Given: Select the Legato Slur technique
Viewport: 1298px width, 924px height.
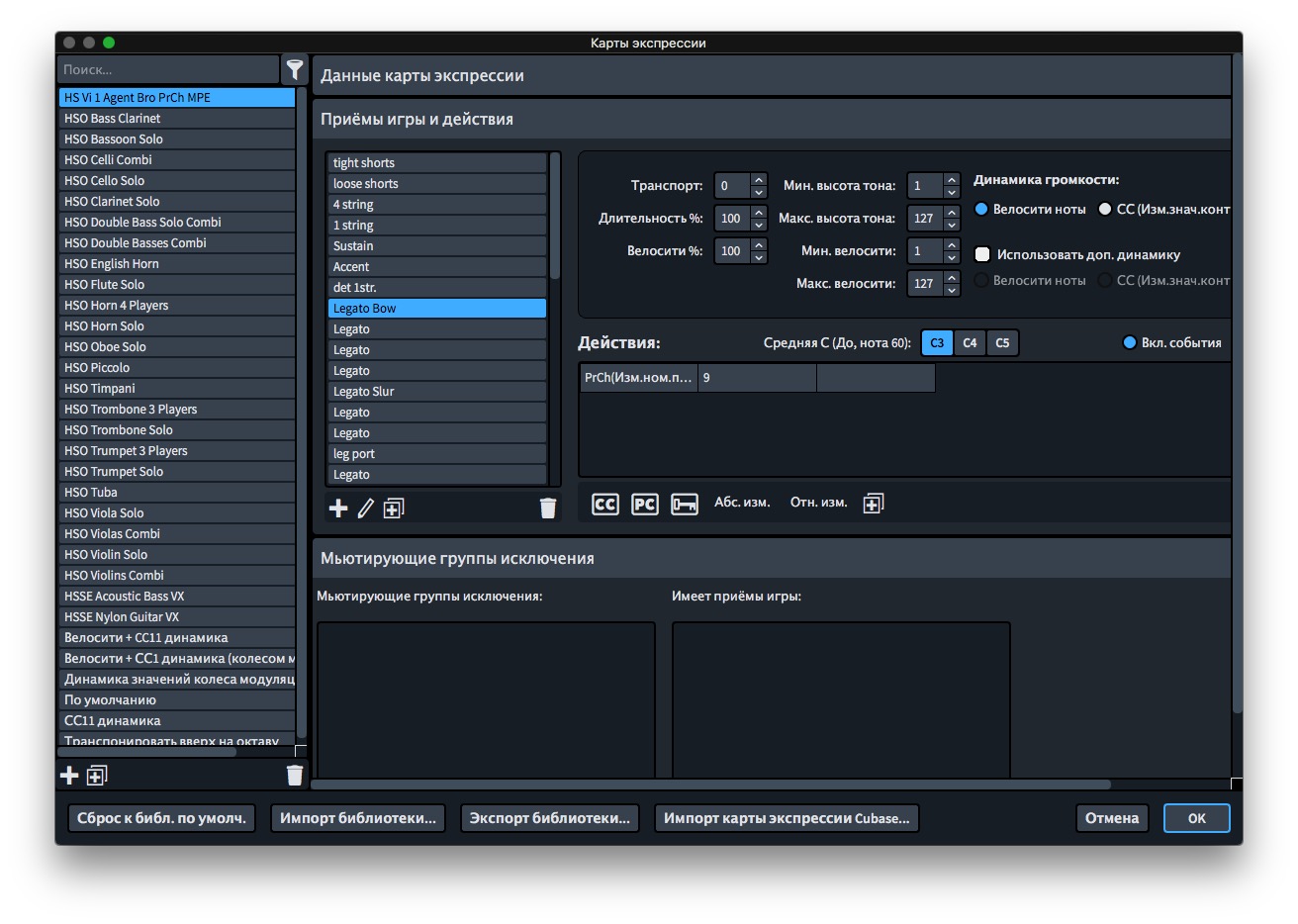Looking at the screenshot, I should (437, 391).
